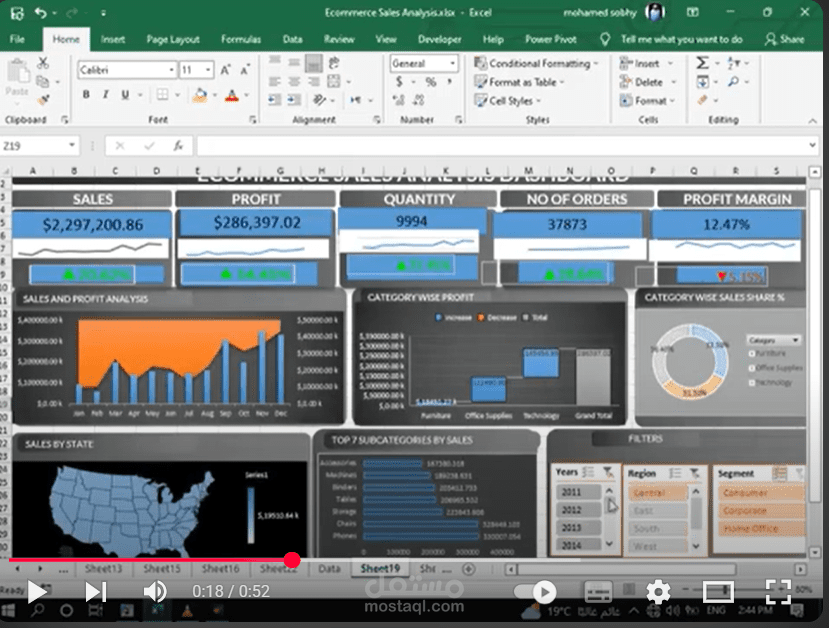829x628 pixels.
Task: Click the Accounting dollar format icon
Action: pos(399,81)
